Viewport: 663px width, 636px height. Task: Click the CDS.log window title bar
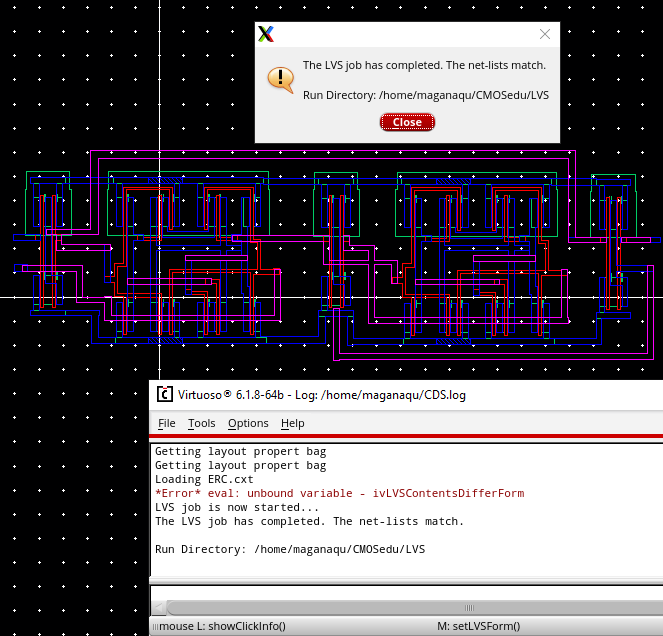(x=400, y=395)
